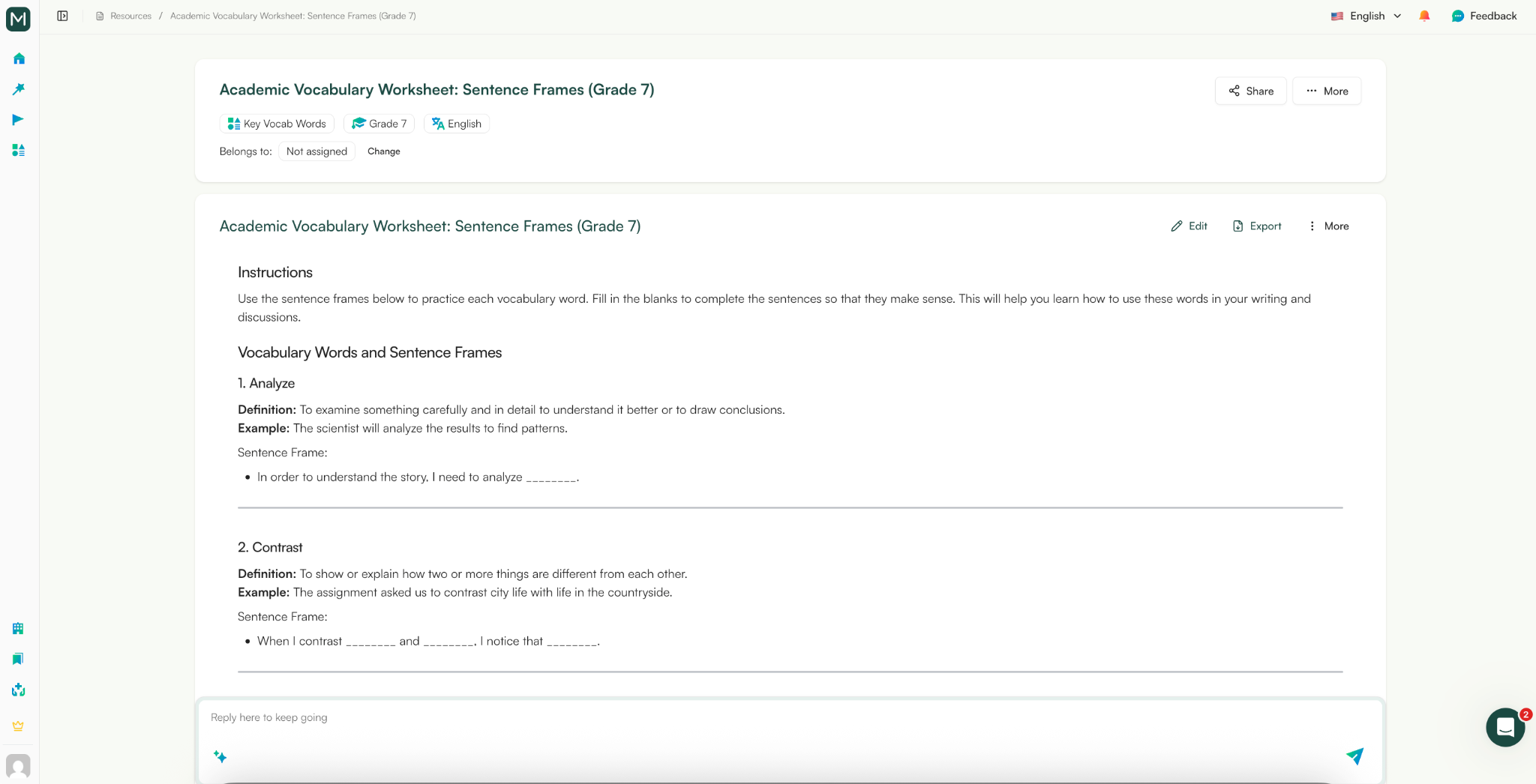This screenshot has width=1536, height=784.
Task: Open the Home page from the sidebar
Action: [x=17, y=58]
